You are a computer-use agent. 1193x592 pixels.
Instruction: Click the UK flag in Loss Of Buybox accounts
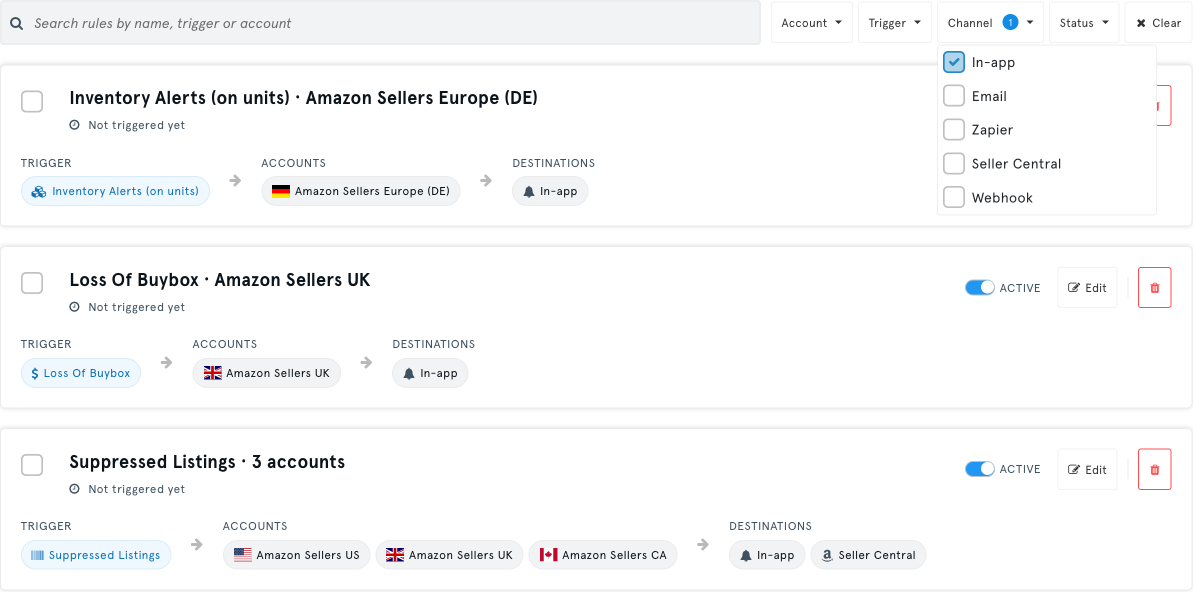[213, 374]
